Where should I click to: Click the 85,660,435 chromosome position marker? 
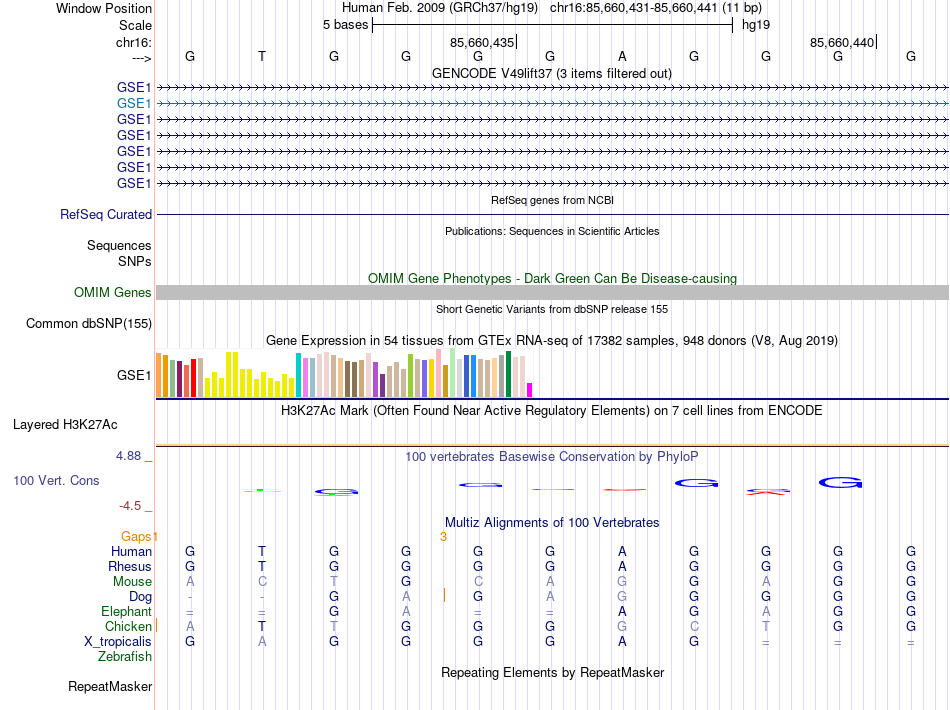tap(482, 42)
